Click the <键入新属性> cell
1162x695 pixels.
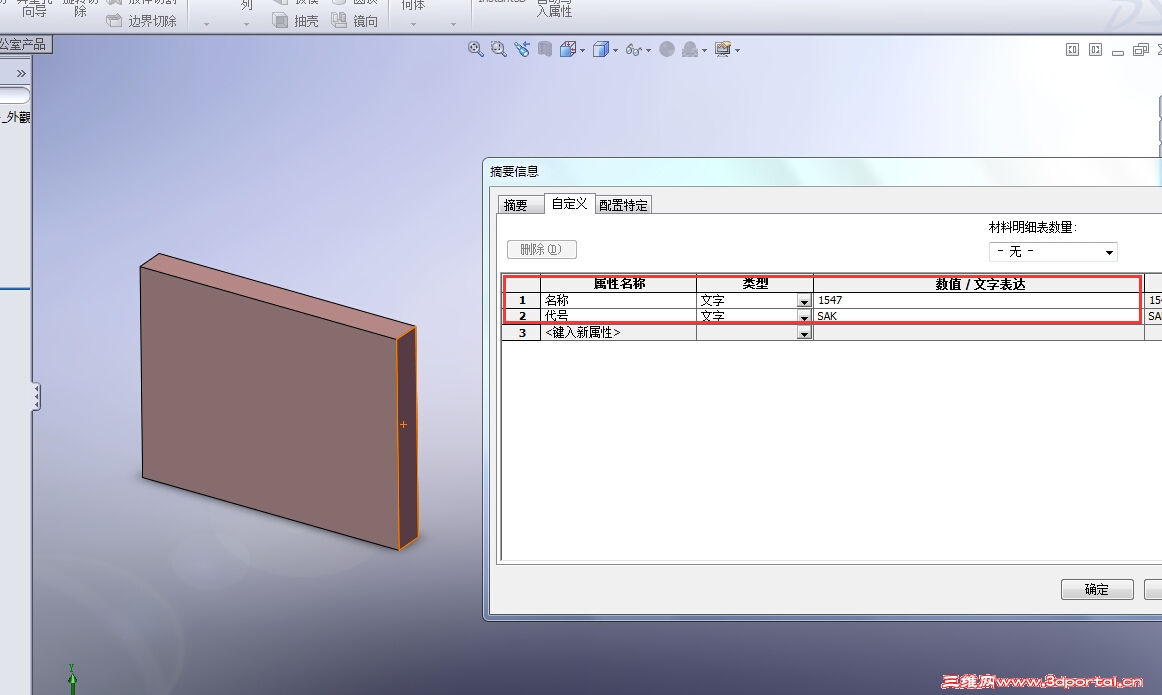click(x=618, y=333)
